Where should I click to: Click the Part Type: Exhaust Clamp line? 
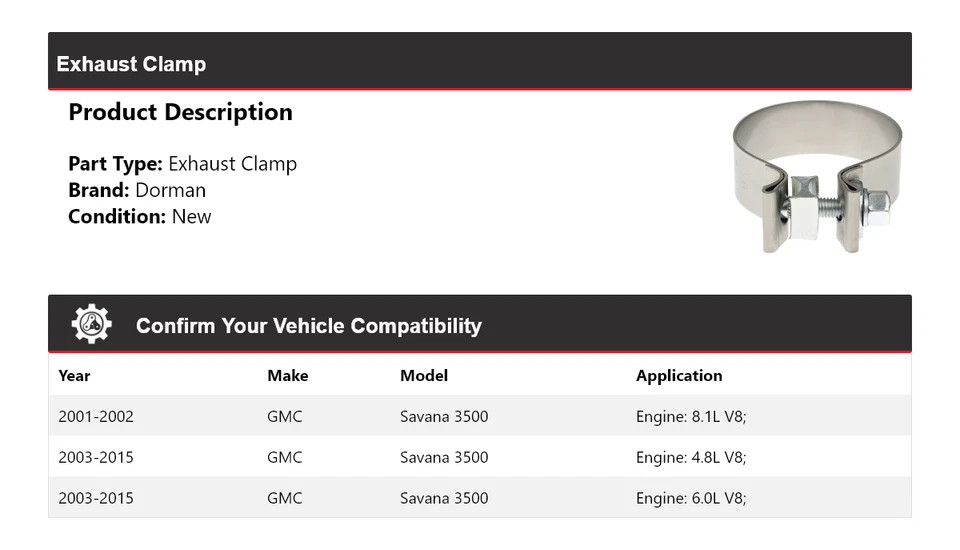182,164
